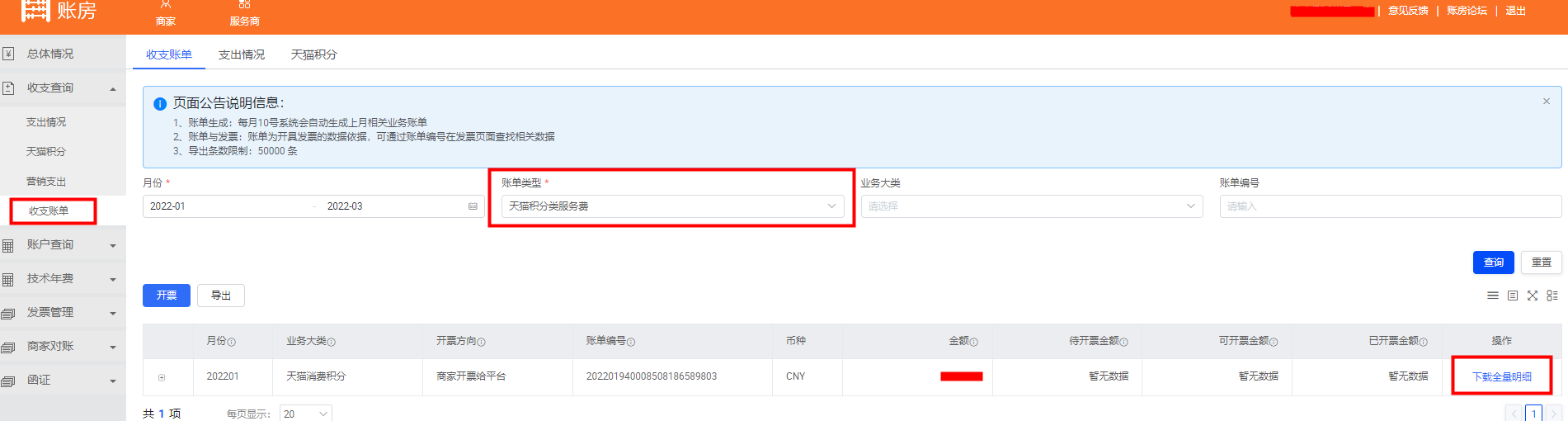Expand the 202201 table row
This screenshot has width=1568, height=421.
point(162,377)
